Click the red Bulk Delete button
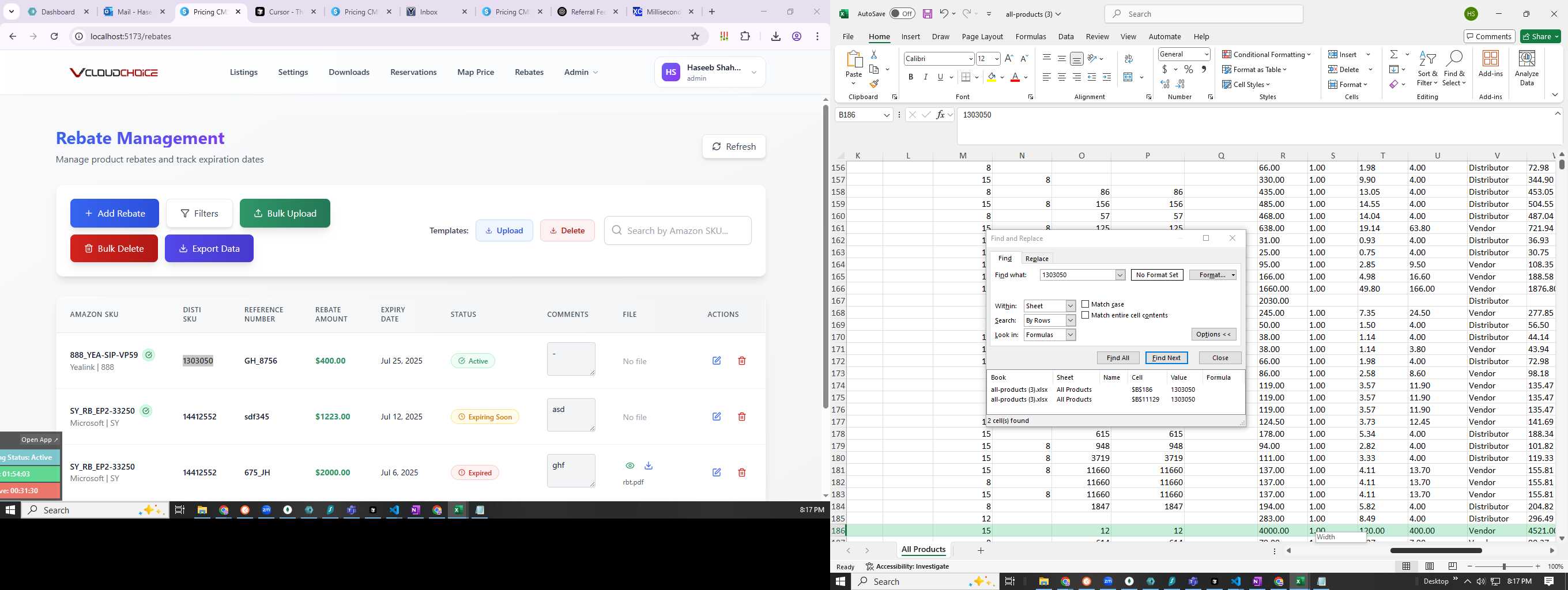1568x590 pixels. [114, 249]
